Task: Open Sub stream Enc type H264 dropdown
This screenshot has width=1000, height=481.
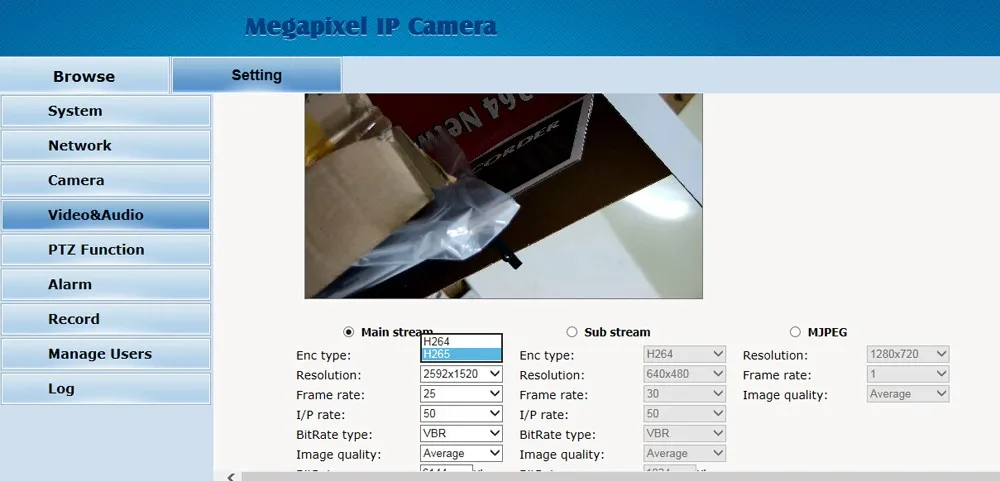Action: click(x=684, y=354)
